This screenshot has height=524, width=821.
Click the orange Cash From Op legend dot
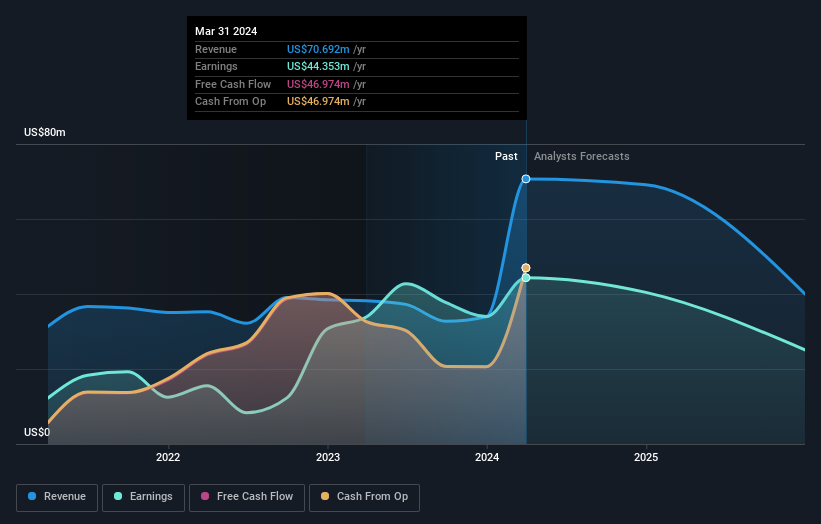tap(325, 496)
